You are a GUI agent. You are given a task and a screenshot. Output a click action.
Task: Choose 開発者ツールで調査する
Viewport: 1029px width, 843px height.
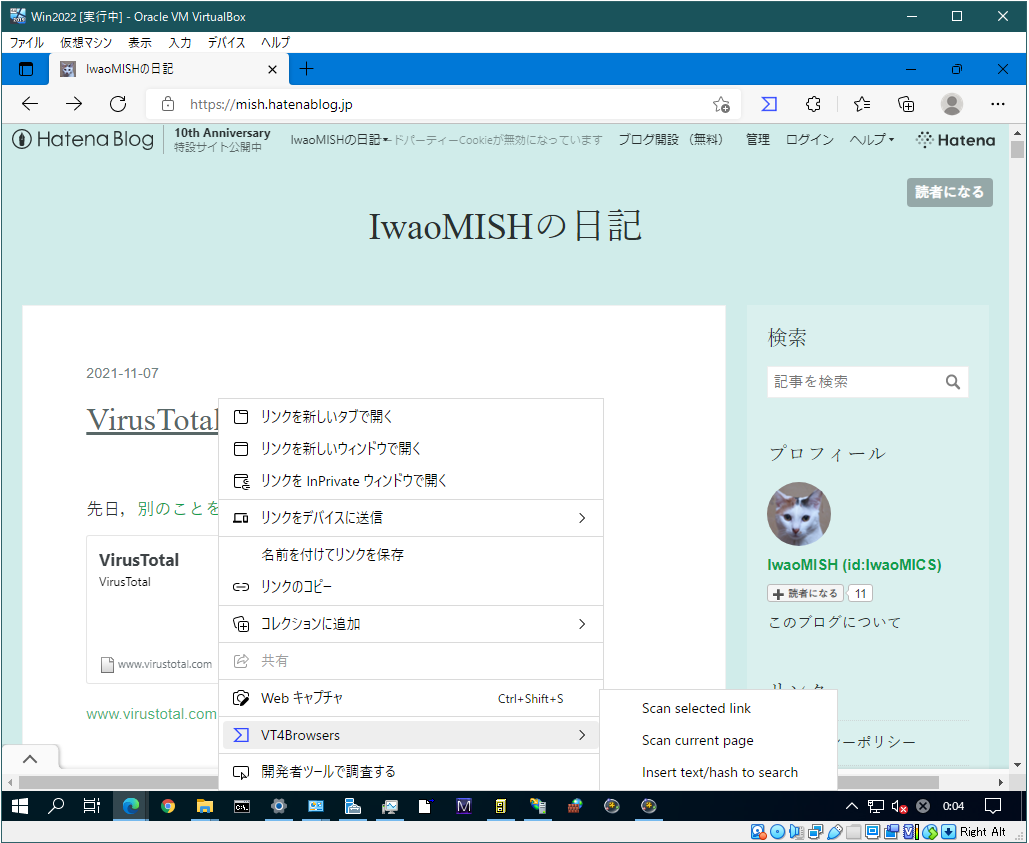411,771
